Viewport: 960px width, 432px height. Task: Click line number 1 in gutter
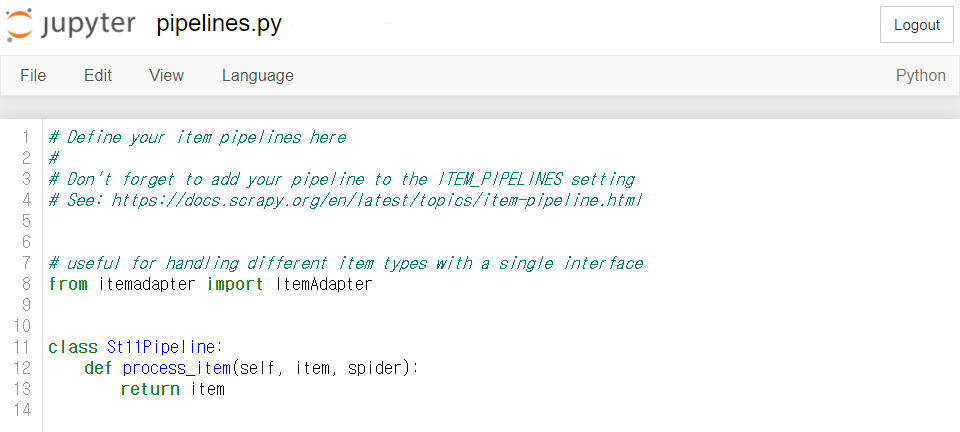[x=26, y=137]
